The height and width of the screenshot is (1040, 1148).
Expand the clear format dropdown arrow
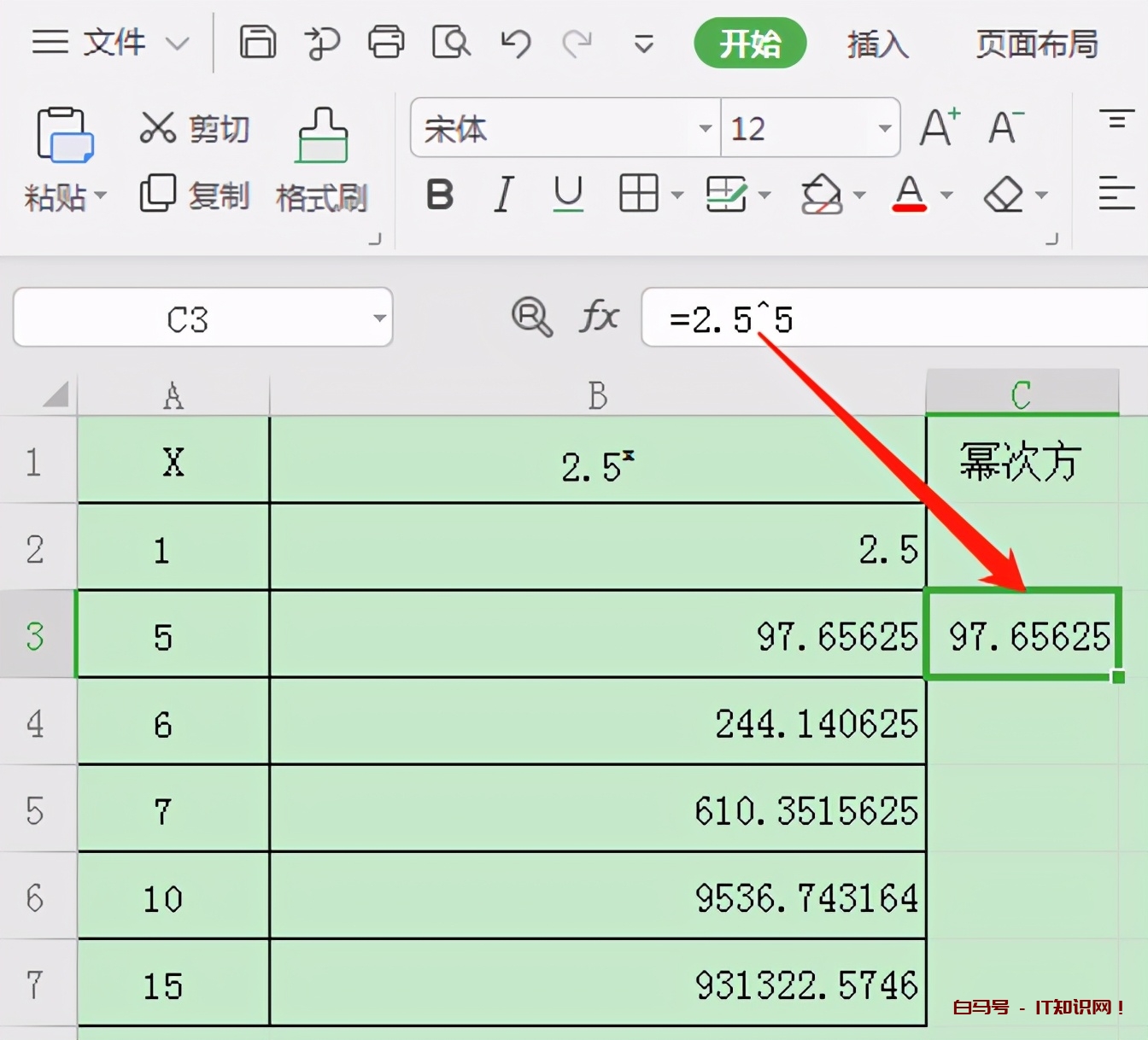tap(1041, 196)
